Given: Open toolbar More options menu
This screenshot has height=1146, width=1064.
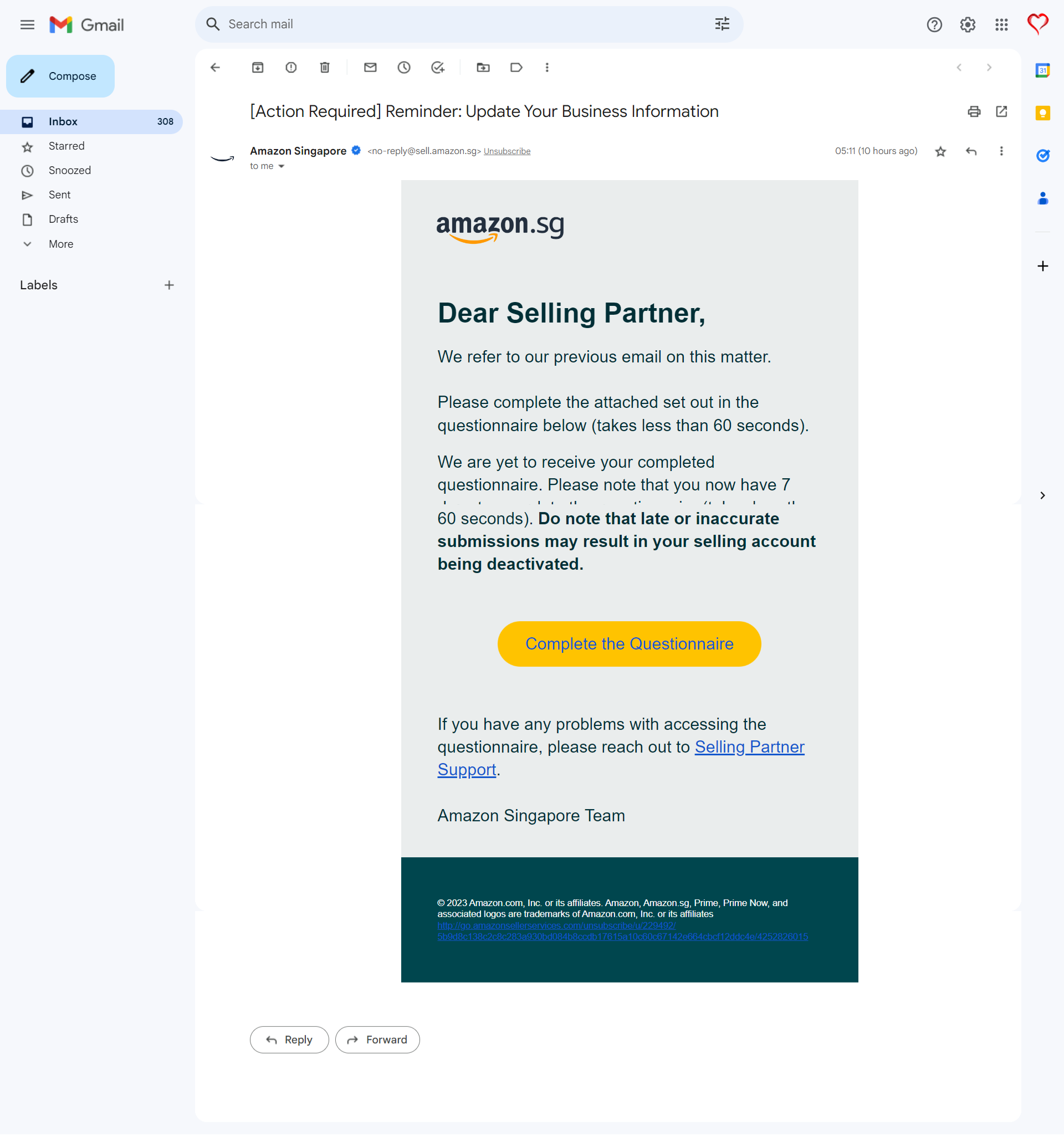Looking at the screenshot, I should [547, 68].
